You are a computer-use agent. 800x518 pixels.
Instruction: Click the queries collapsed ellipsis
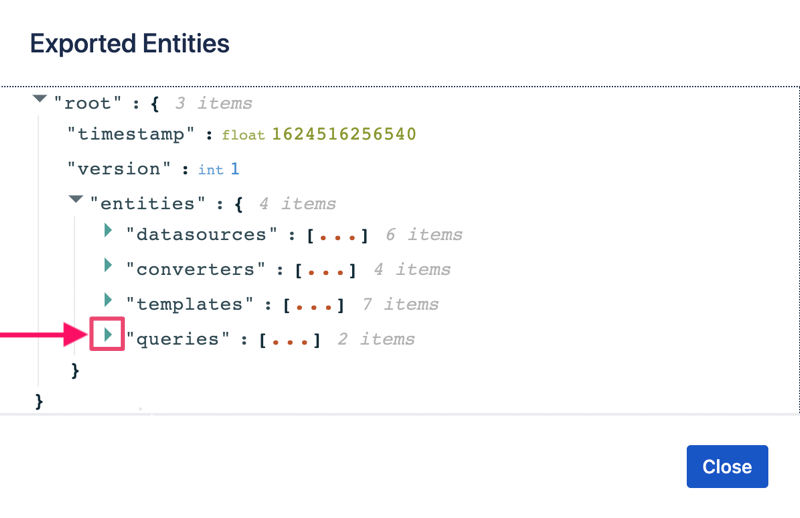pos(289,340)
